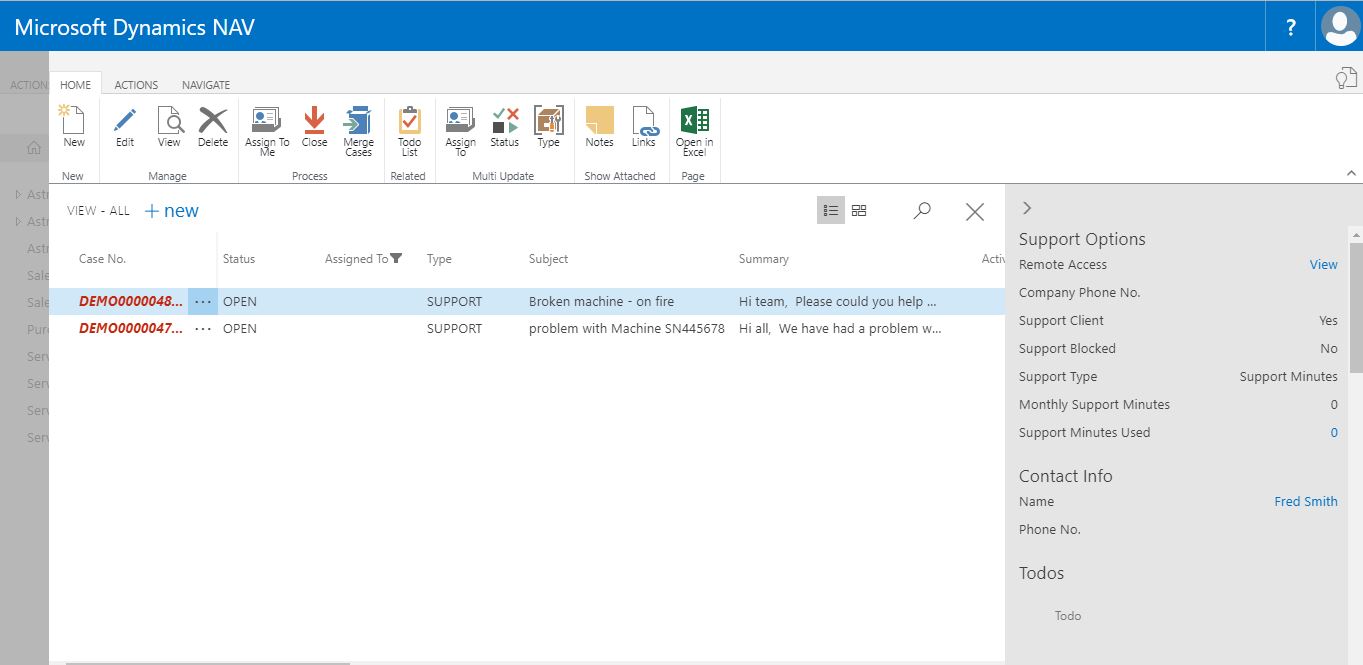Click the VIEW - ALL label
Screen dimensions: 1363x665
(98, 211)
